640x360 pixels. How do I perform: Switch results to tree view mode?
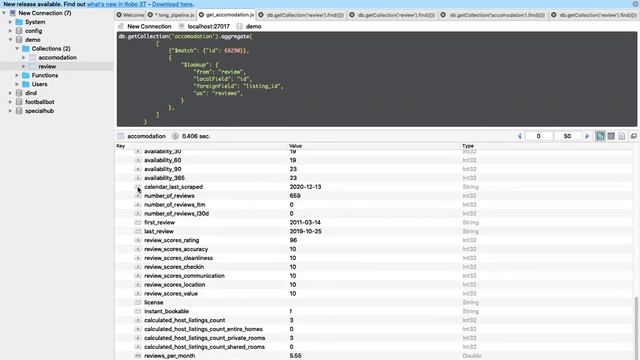(600, 136)
